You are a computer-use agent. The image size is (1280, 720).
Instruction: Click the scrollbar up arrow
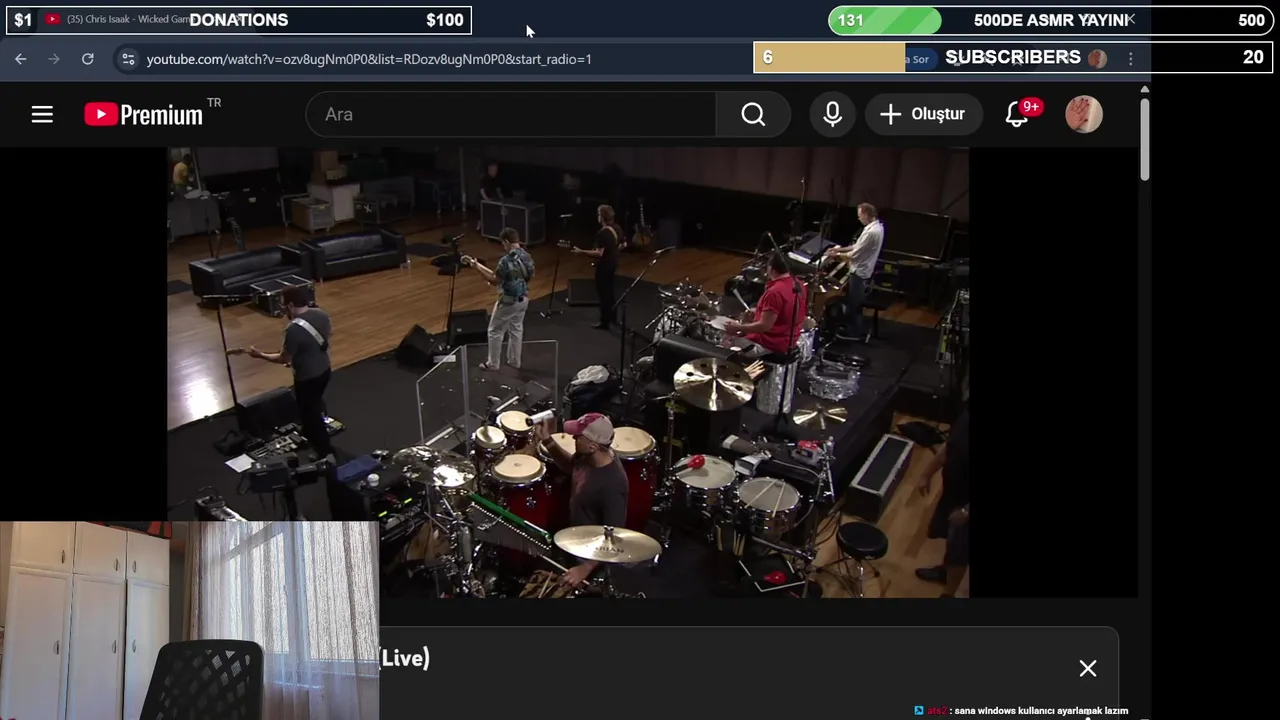point(1144,89)
